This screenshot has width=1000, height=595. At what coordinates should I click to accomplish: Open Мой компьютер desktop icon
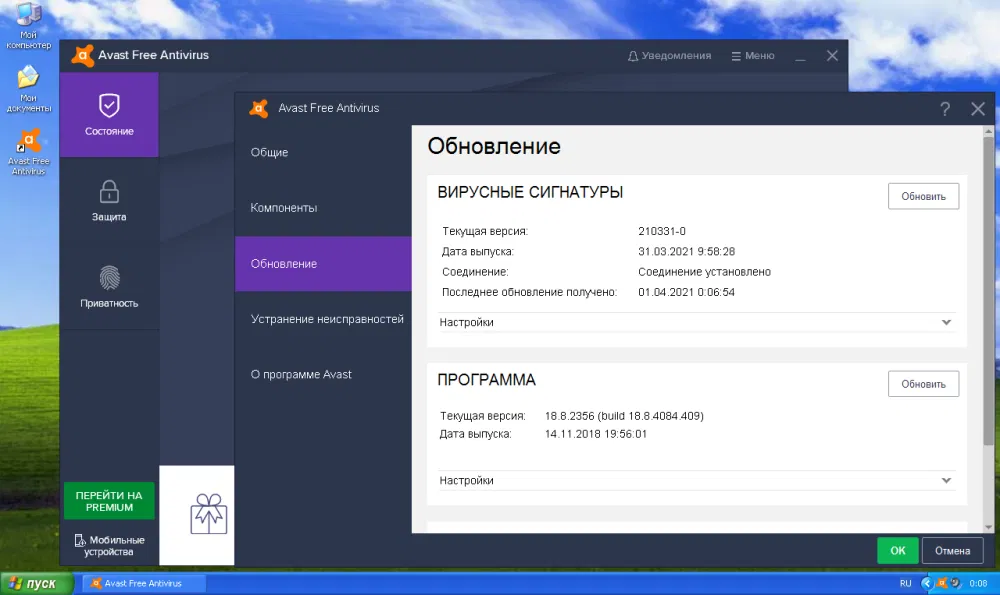pos(28,26)
